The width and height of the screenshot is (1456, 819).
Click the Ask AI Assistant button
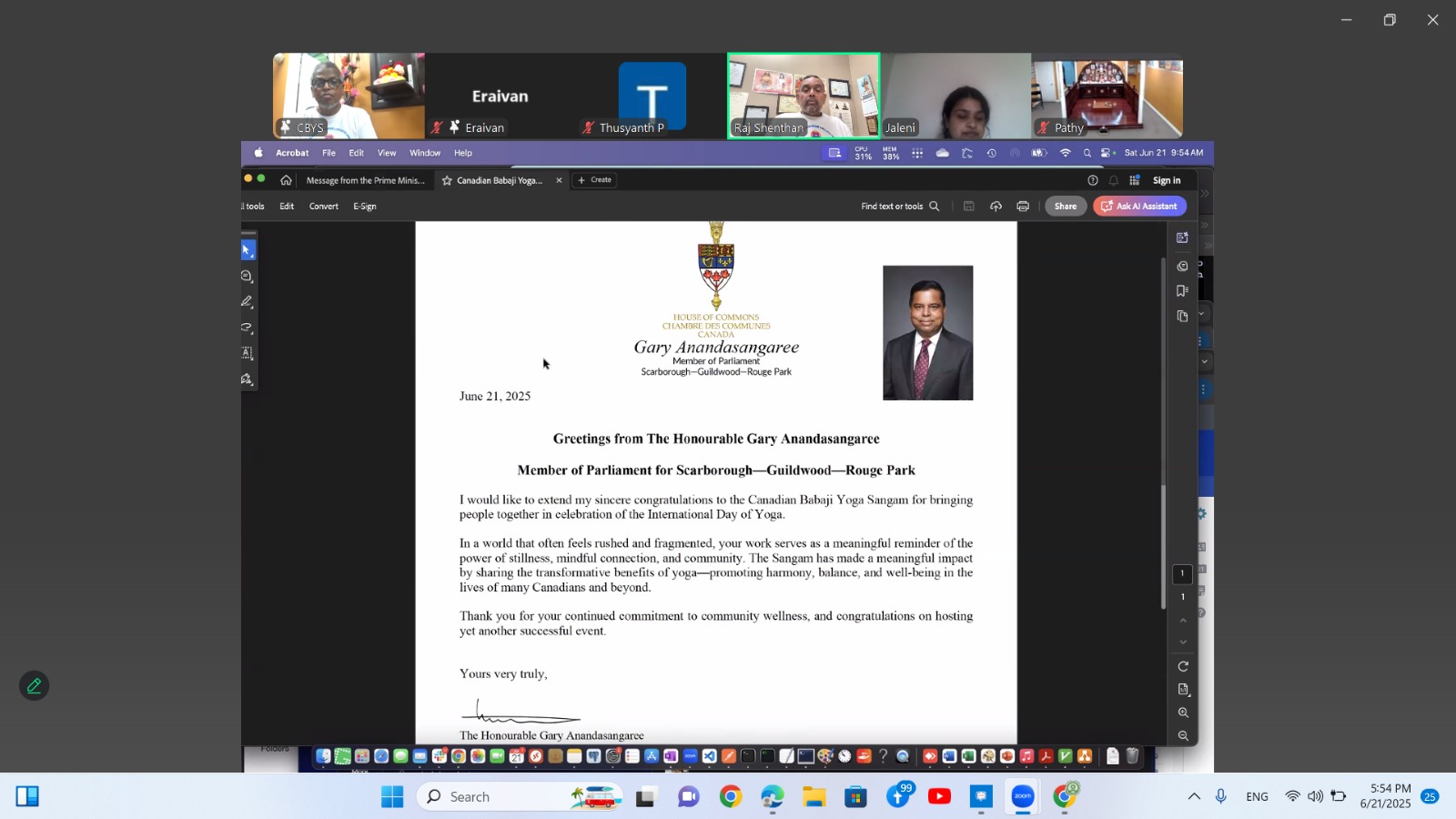[1139, 207]
